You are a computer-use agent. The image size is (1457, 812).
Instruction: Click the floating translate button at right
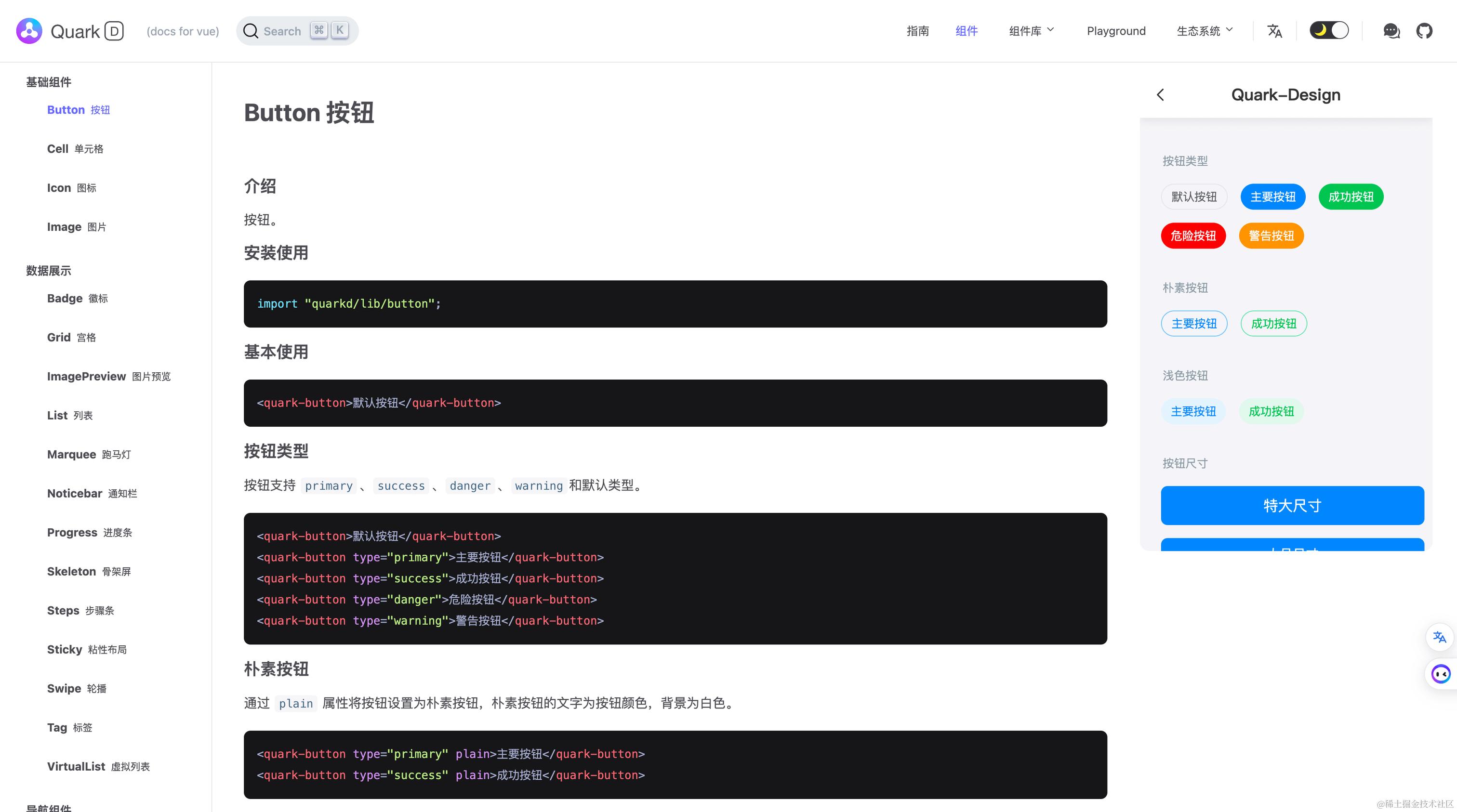click(x=1439, y=637)
